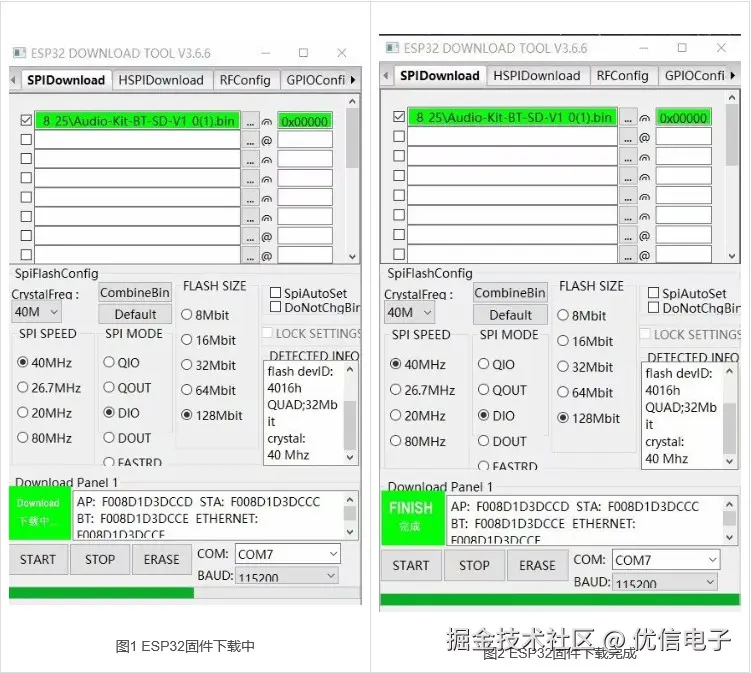Viewport: 751px width, 673px height.
Task: Click green Download status indicator, left window
Action: (x=40, y=513)
